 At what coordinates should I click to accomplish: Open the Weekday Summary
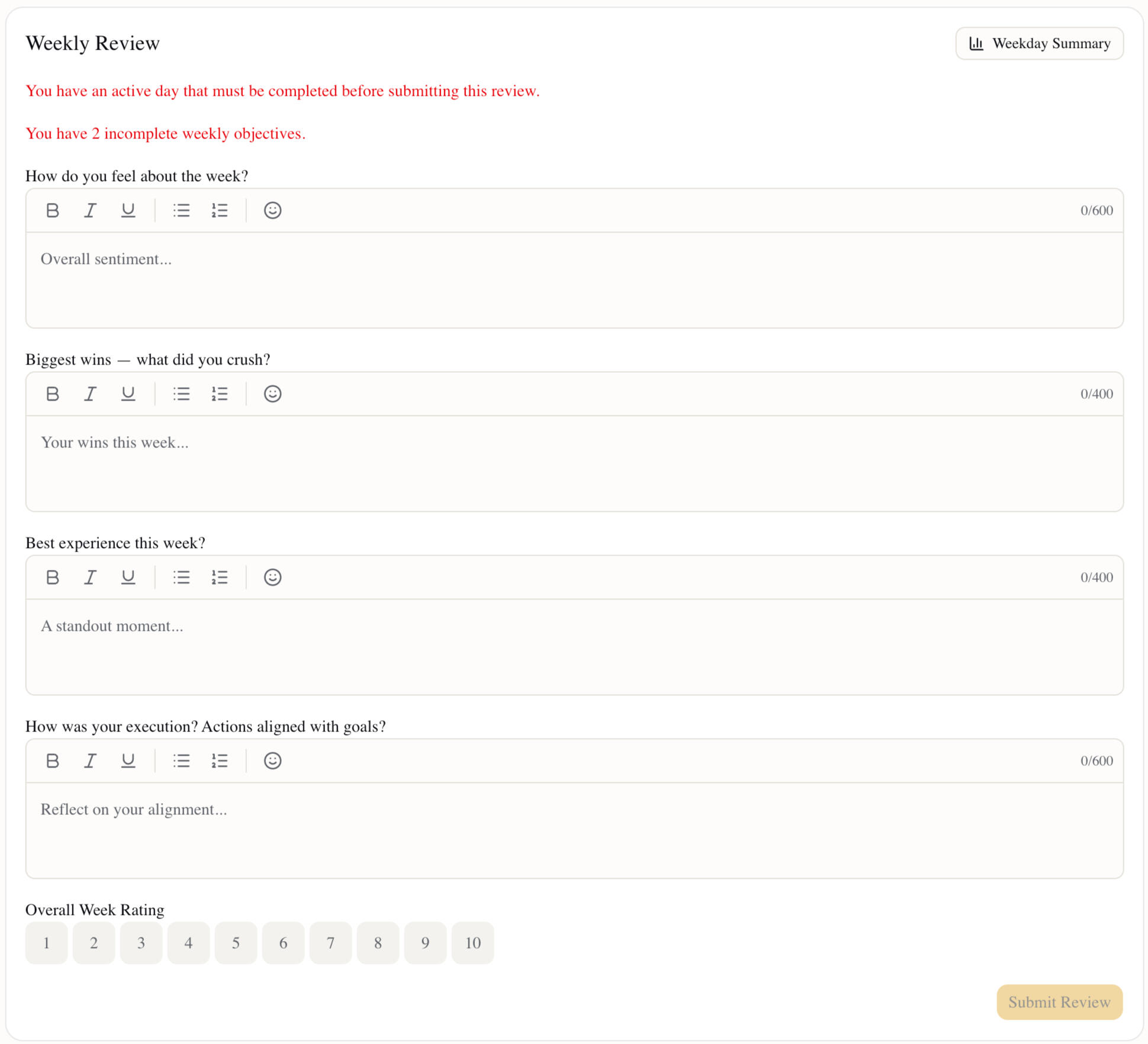coord(1039,43)
